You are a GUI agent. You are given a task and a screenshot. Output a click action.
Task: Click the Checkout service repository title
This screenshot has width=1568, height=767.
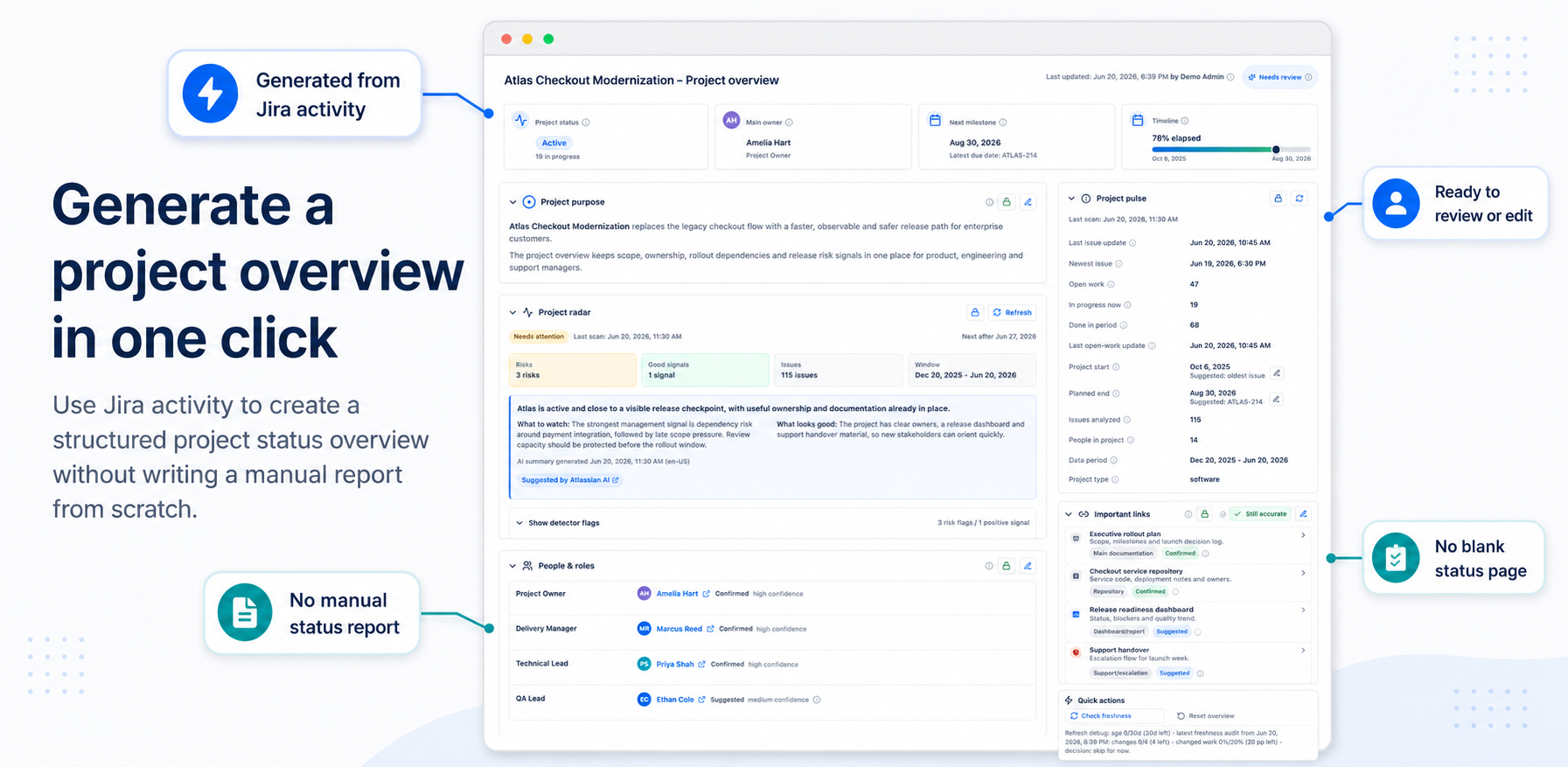[1135, 571]
